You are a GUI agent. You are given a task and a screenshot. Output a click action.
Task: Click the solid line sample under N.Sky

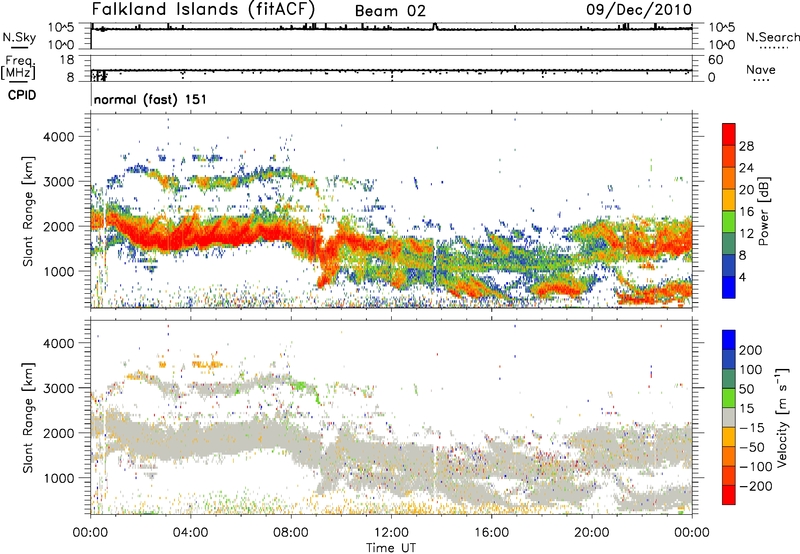19,47
